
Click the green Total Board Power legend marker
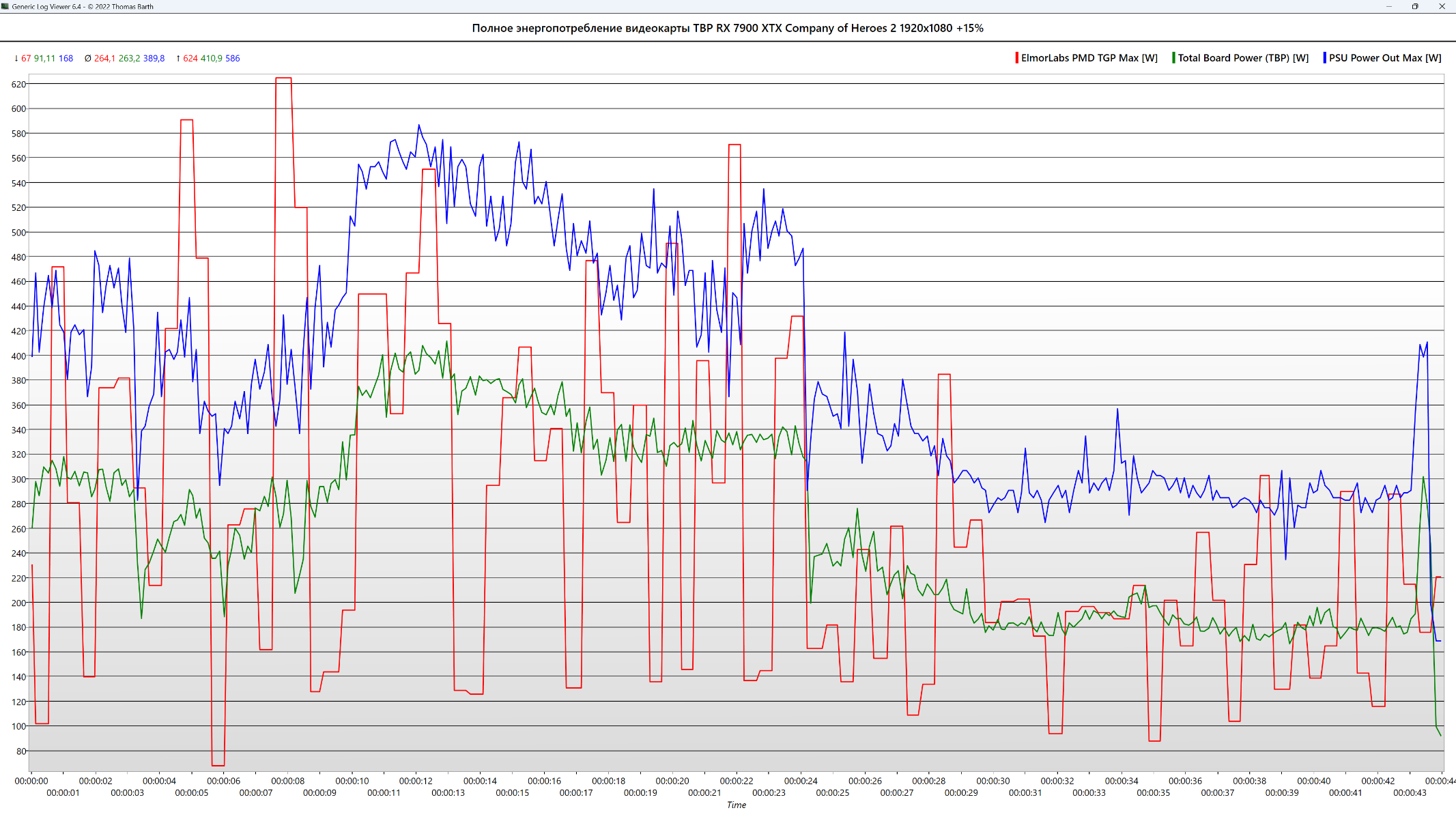coord(1173,58)
